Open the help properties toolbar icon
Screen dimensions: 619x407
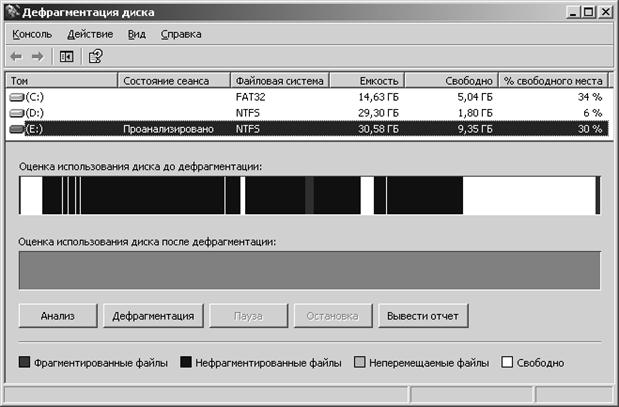96,56
